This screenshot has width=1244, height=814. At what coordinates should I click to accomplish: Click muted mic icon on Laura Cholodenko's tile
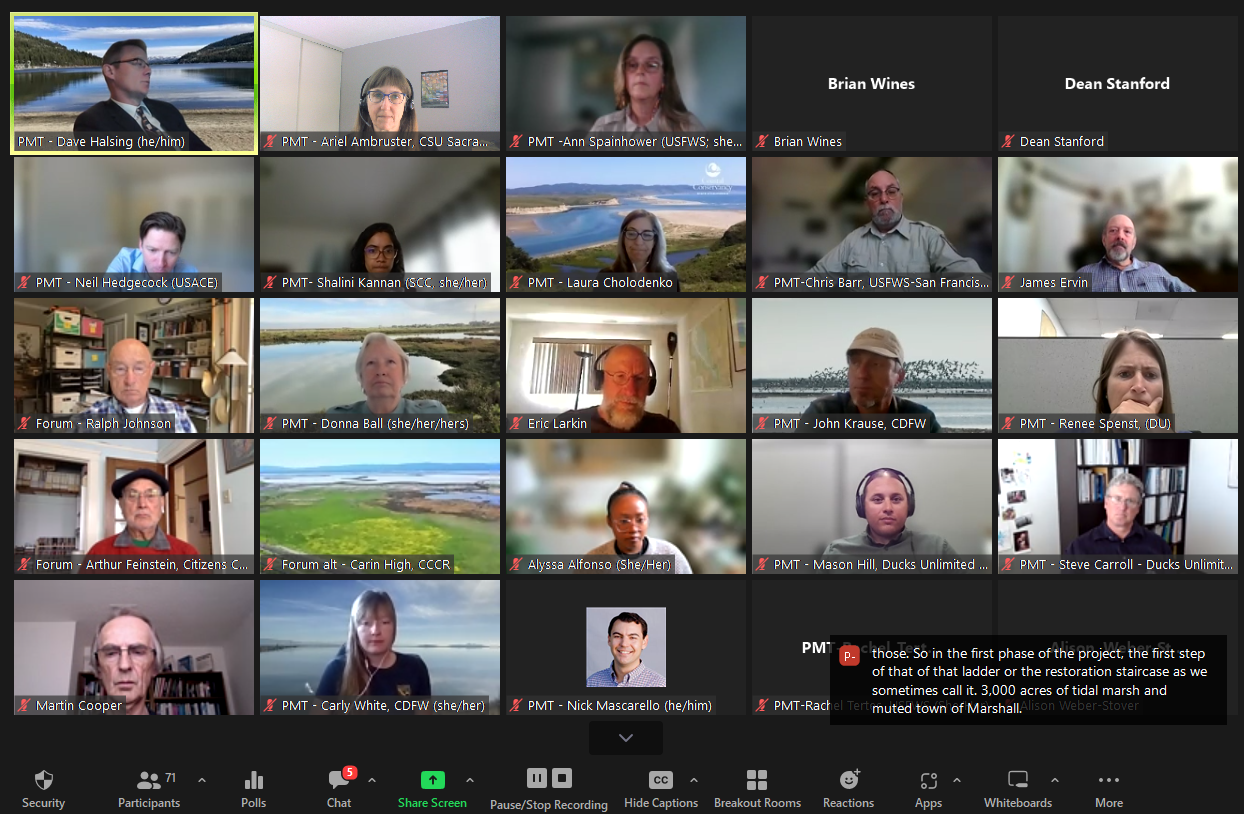516,283
